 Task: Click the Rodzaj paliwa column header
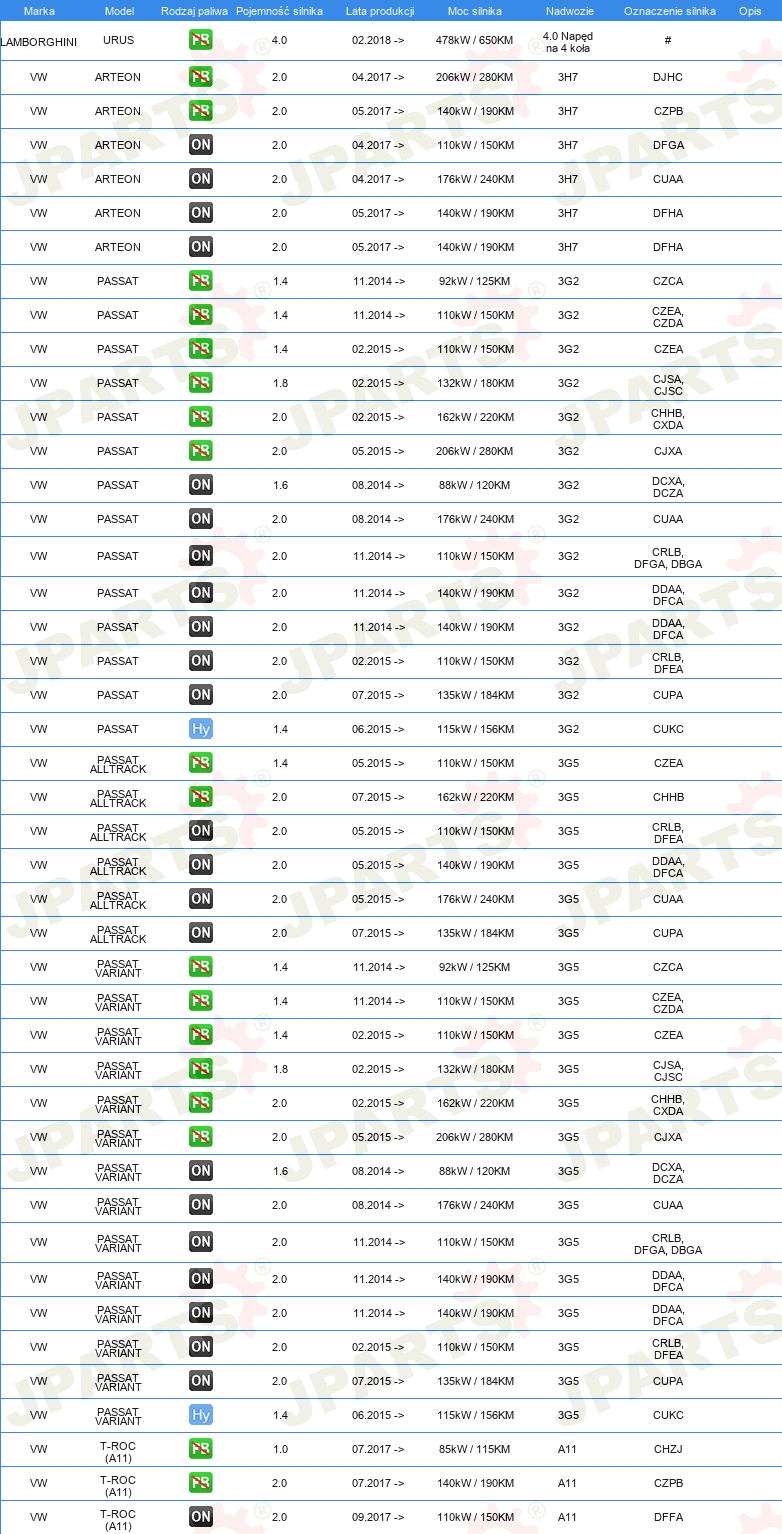(x=194, y=11)
